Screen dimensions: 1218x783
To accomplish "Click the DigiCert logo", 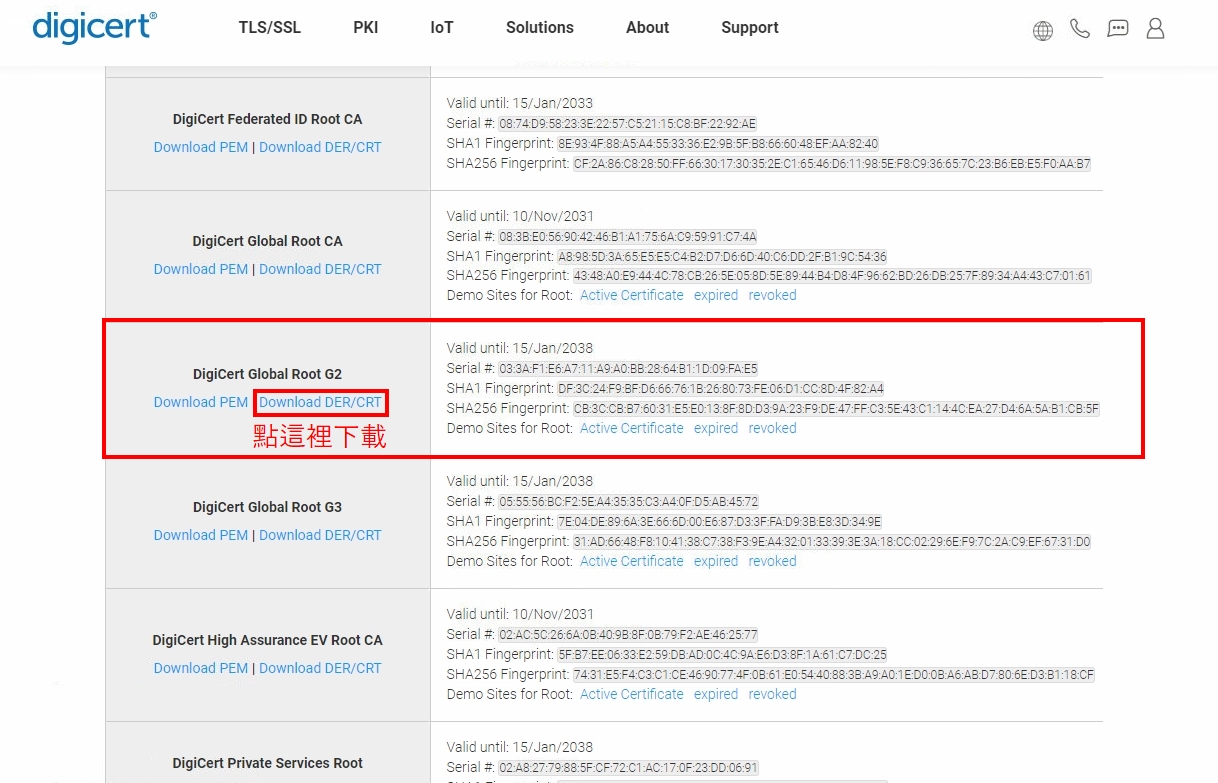I will (94, 27).
